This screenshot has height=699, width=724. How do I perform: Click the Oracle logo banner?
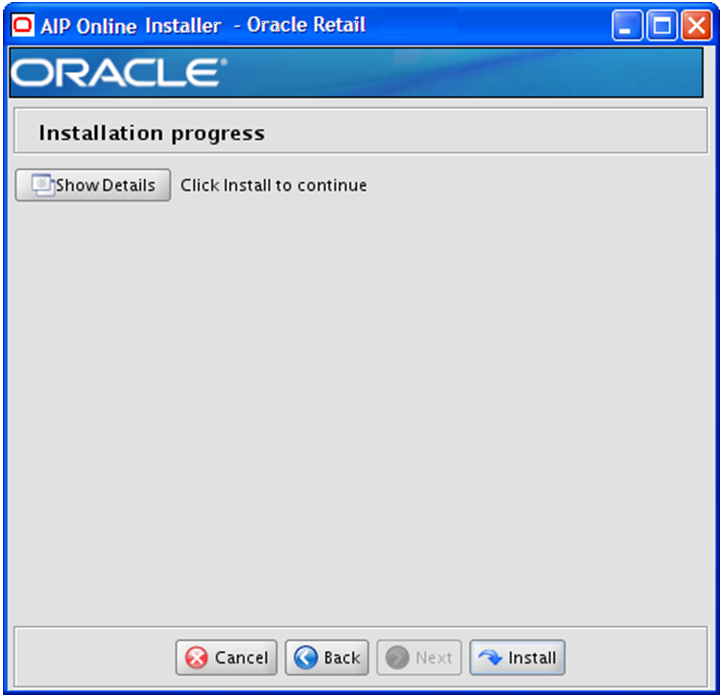point(356,72)
